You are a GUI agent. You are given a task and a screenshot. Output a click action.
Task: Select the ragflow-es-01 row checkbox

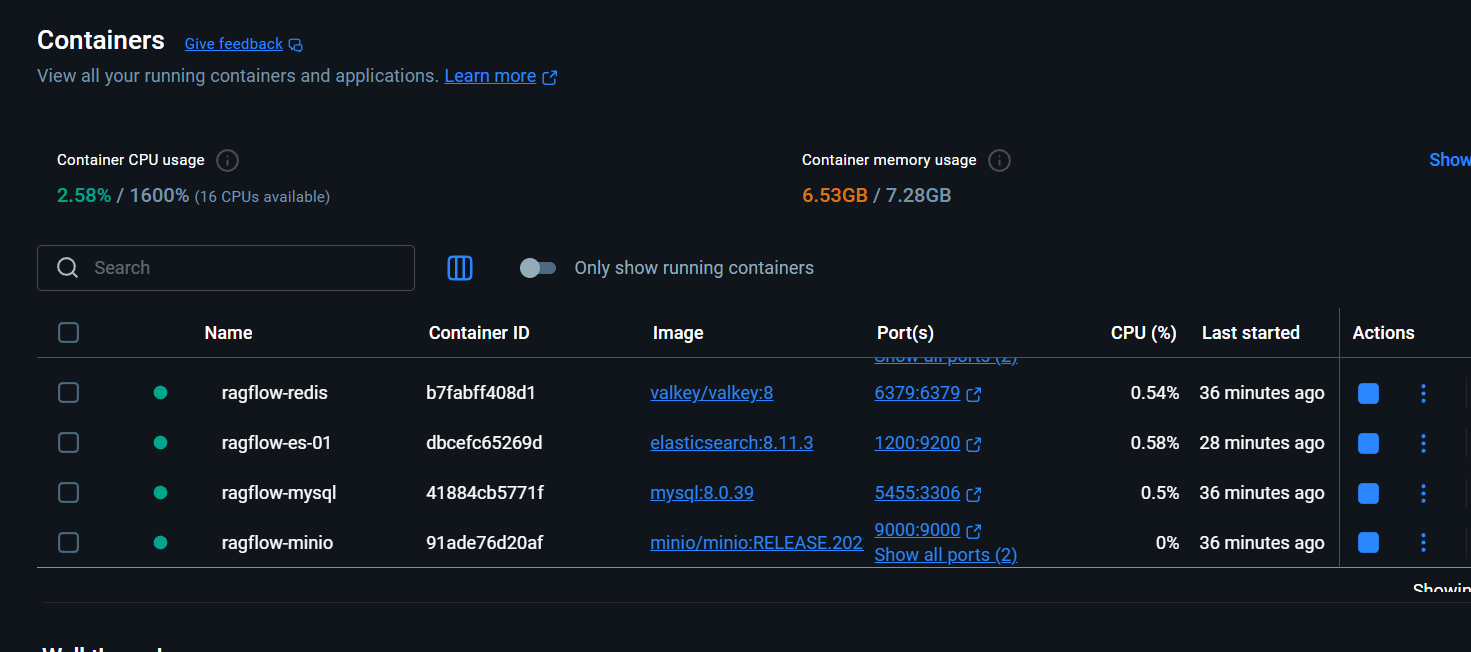coord(68,443)
